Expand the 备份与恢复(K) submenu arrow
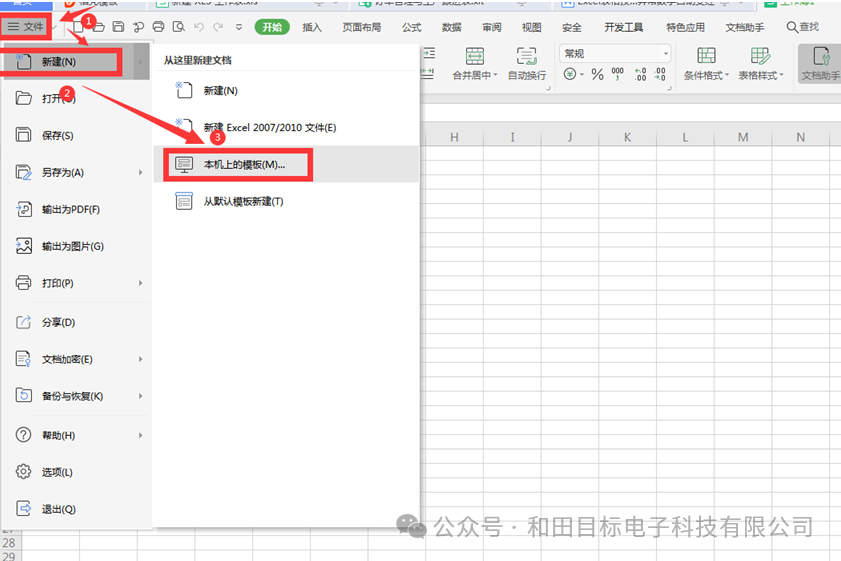841x561 pixels. coord(141,396)
